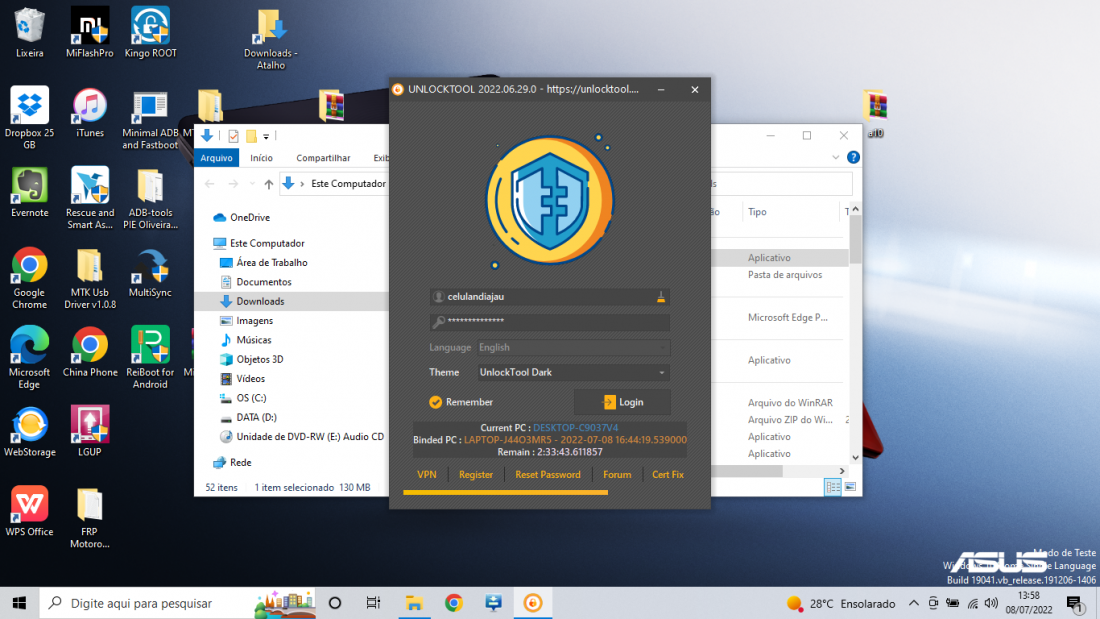
Task: Open Rescue and Smart Assistant shortcut
Action: (90, 198)
